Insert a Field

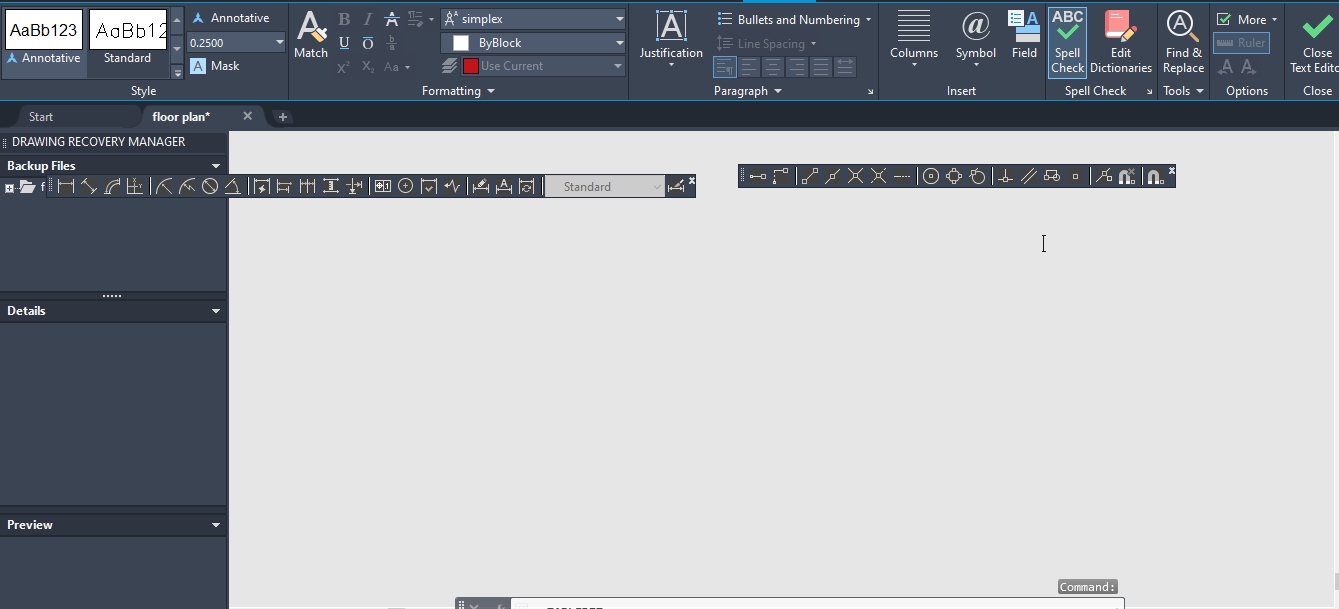(x=1024, y=35)
